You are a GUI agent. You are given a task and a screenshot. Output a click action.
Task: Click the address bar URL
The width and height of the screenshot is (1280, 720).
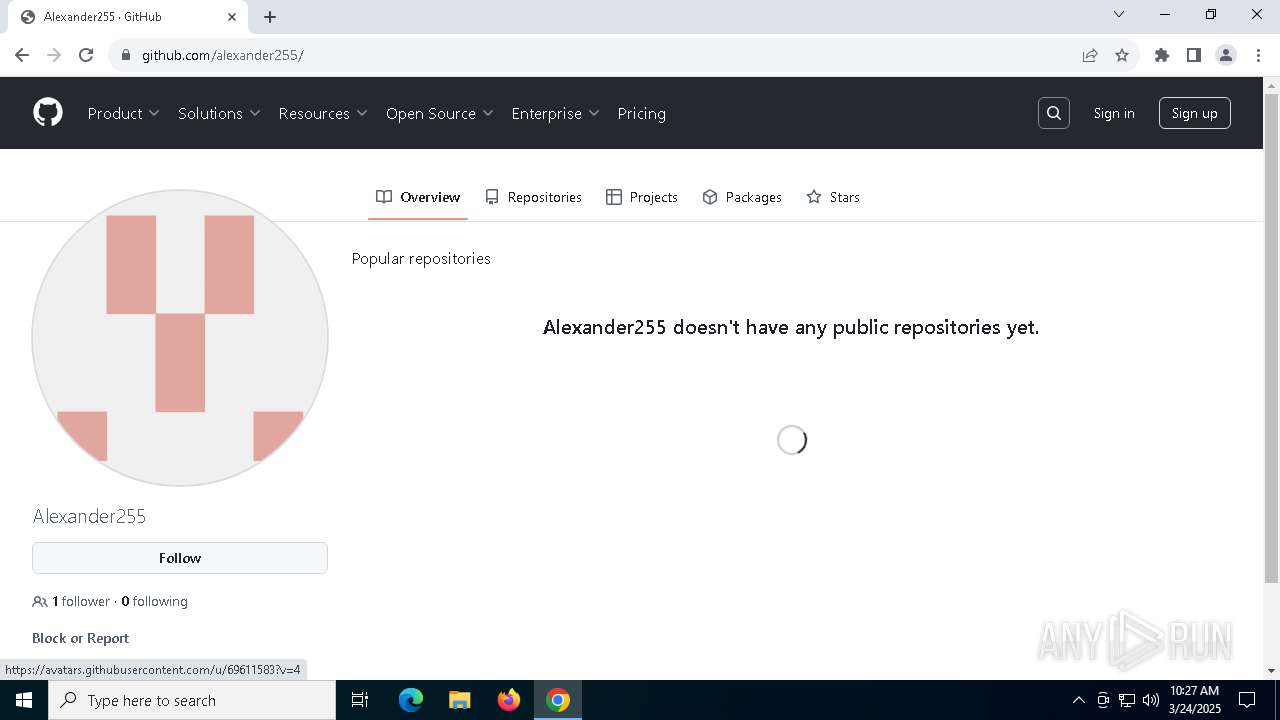pos(223,55)
